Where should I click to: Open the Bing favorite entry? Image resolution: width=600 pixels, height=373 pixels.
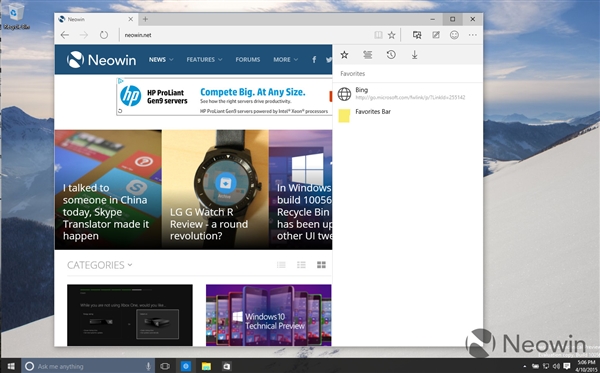point(408,93)
